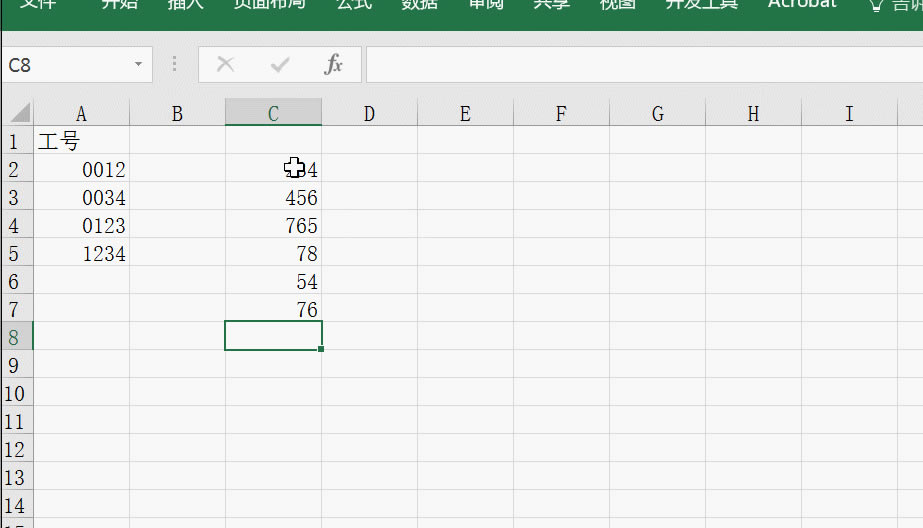Open the 共享 ribbon tab
The width and height of the screenshot is (923, 528).
click(551, 5)
